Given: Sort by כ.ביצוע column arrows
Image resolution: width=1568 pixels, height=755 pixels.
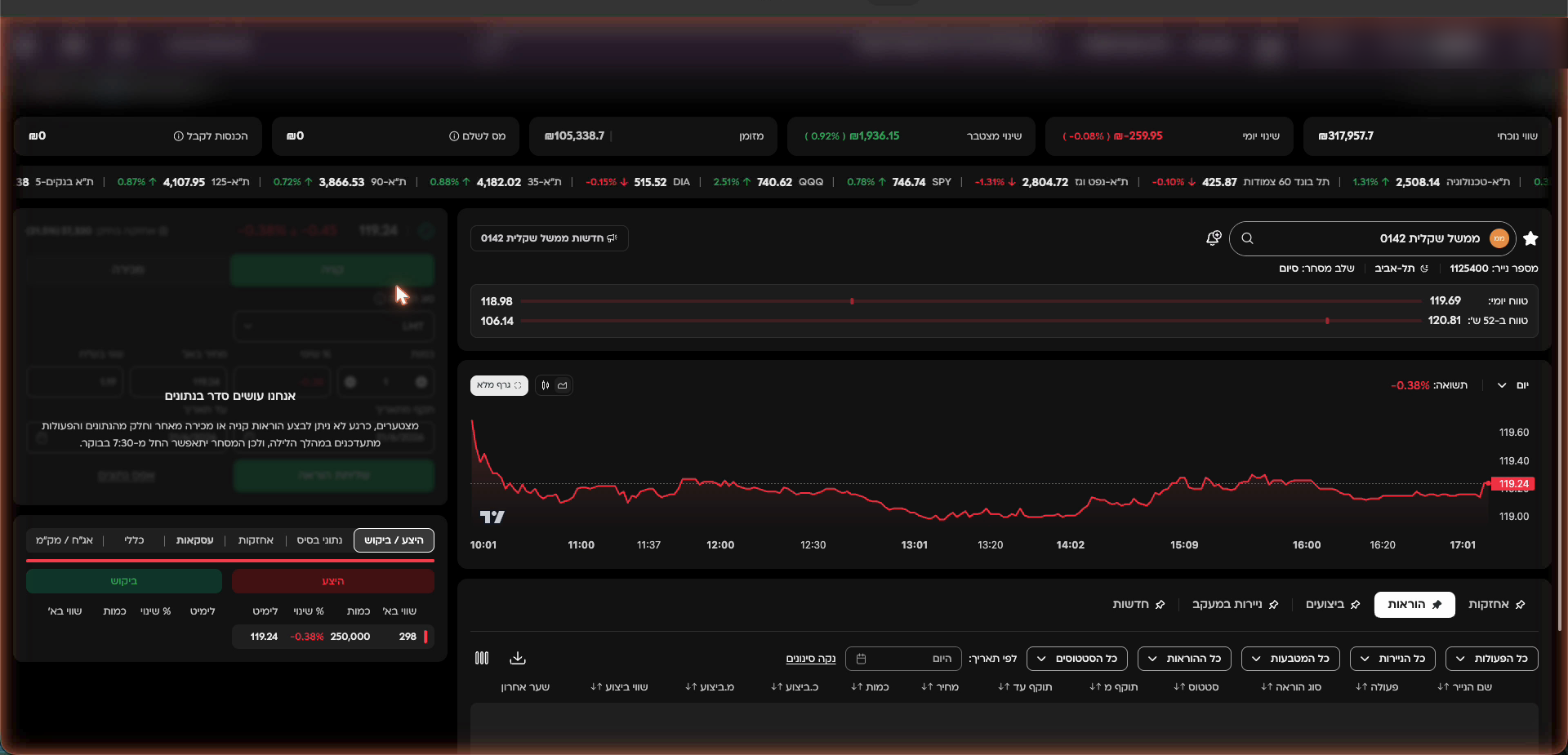Looking at the screenshot, I should point(777,687).
